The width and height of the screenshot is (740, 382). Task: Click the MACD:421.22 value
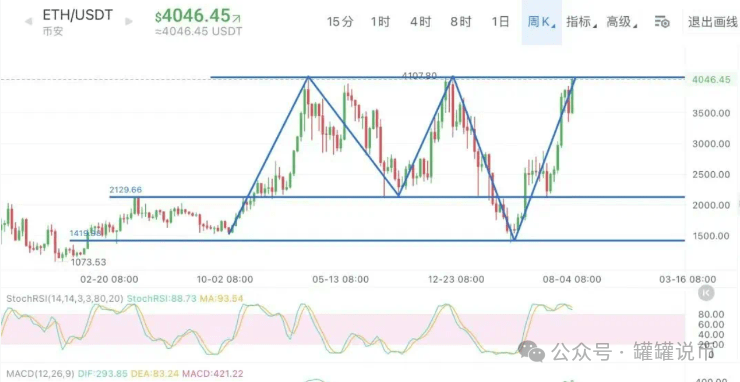213,374
